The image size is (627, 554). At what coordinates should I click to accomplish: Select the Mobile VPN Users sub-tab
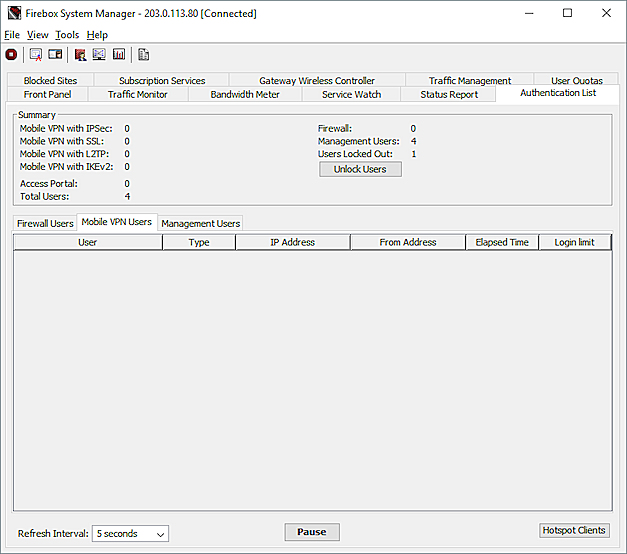pyautogui.click(x=117, y=222)
